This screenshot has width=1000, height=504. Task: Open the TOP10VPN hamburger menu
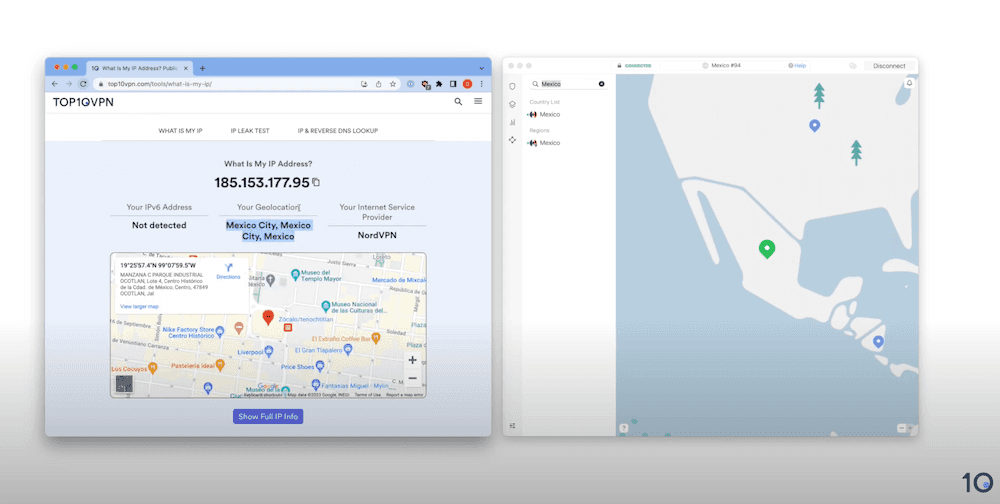478,101
